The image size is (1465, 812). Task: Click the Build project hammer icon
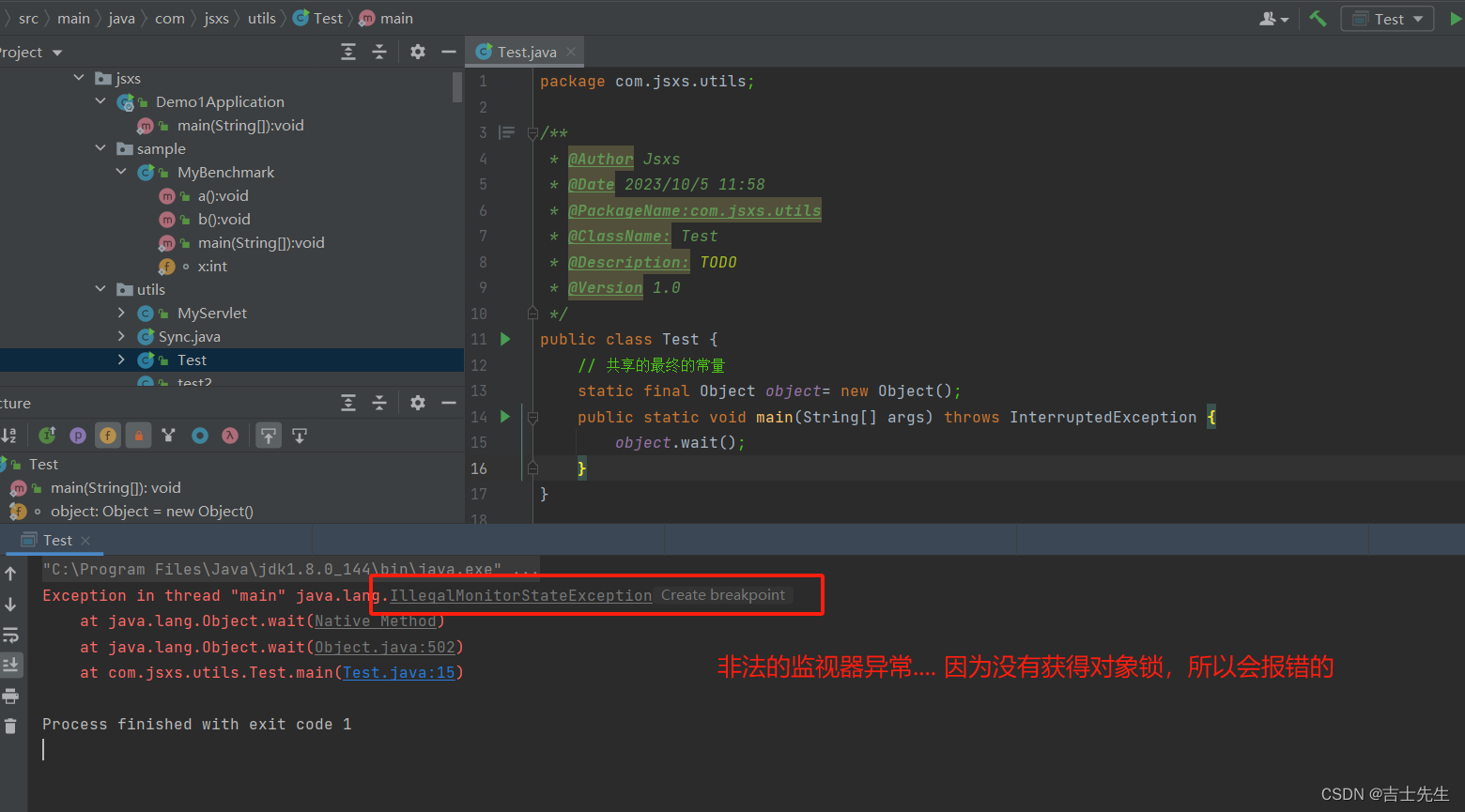coord(1318,18)
